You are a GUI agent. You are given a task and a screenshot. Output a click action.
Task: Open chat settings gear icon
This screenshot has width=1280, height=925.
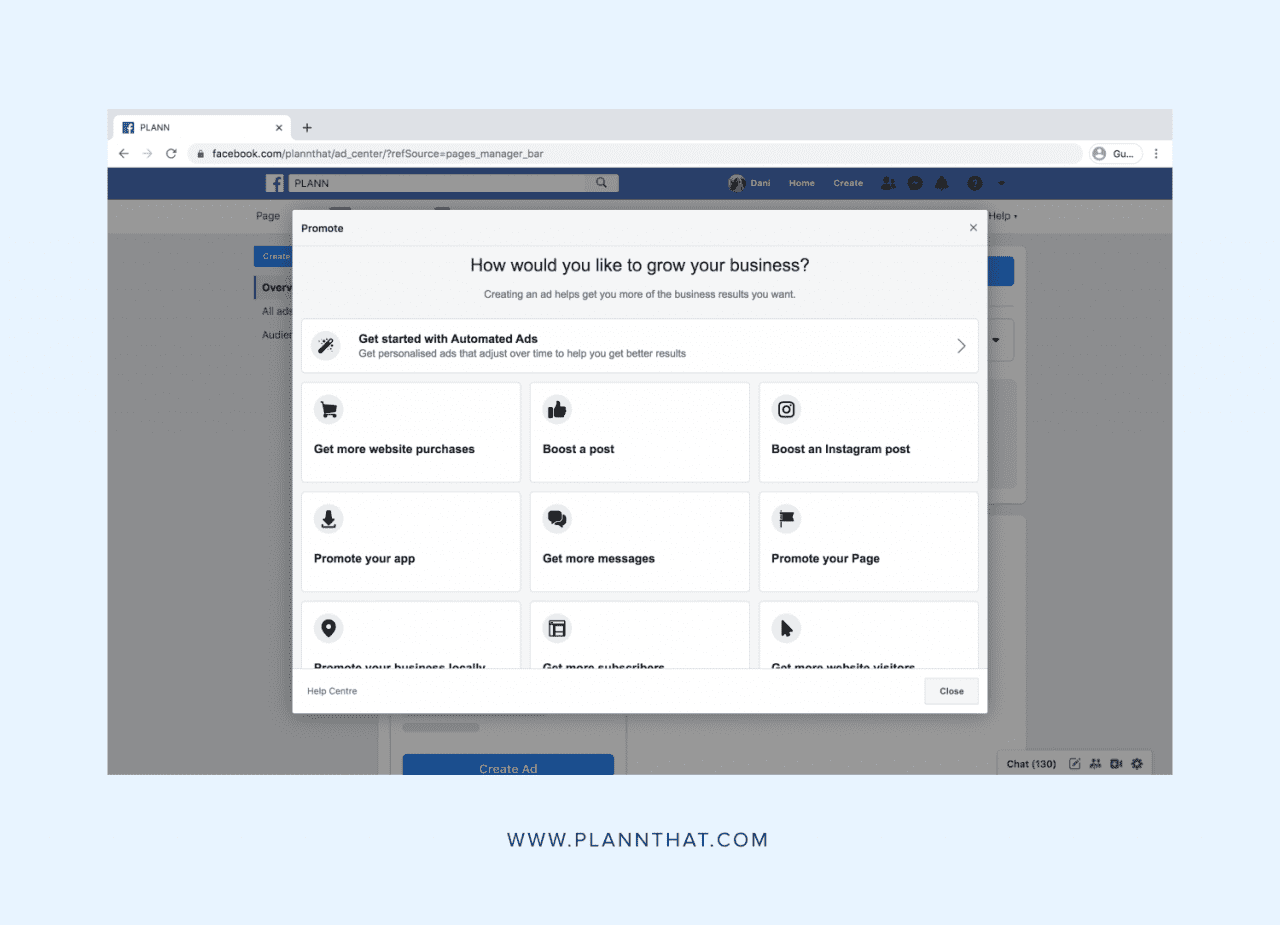tap(1137, 764)
